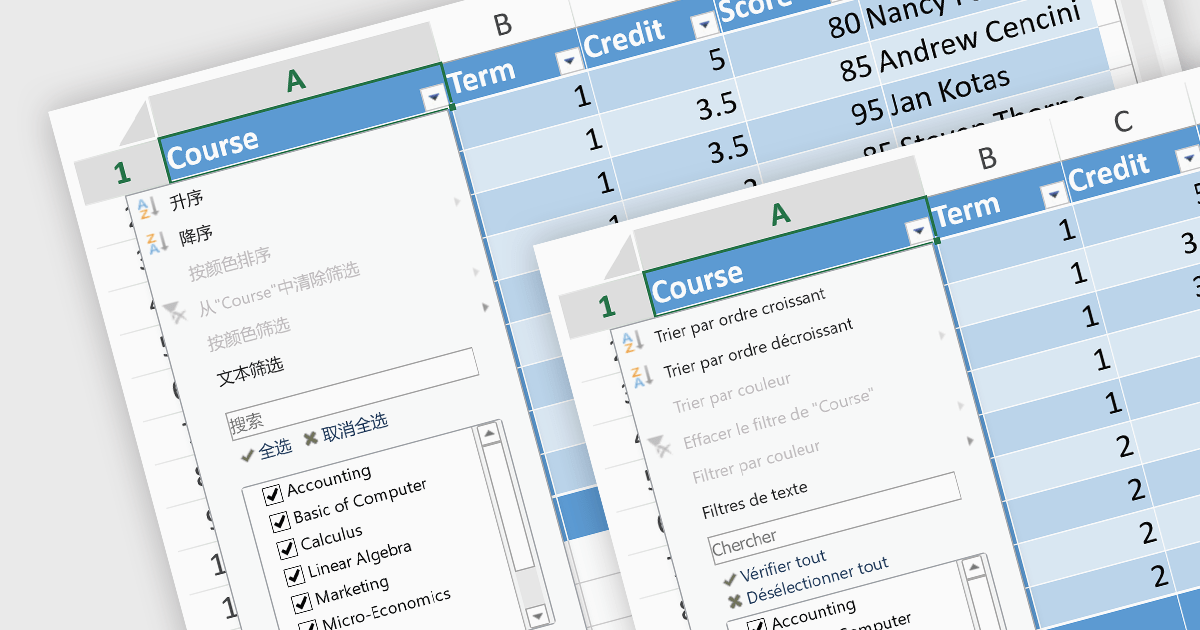Open Credit filter dropdown in French sheet

coord(1188,158)
